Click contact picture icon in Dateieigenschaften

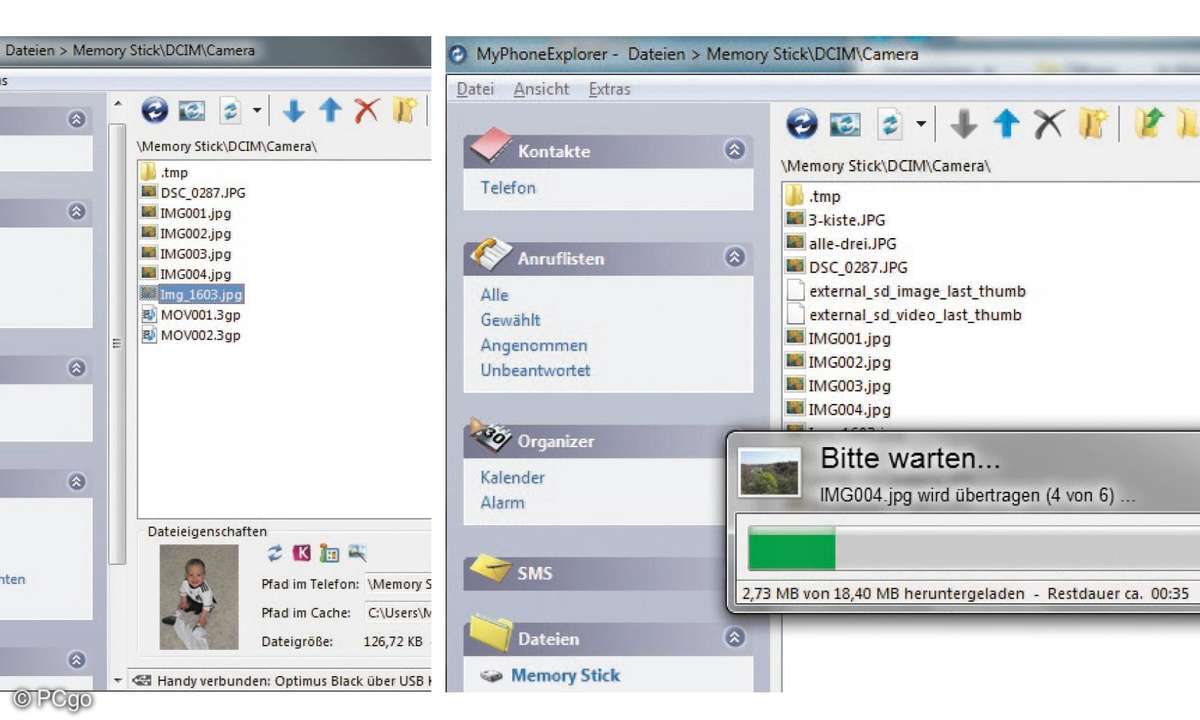(329, 552)
